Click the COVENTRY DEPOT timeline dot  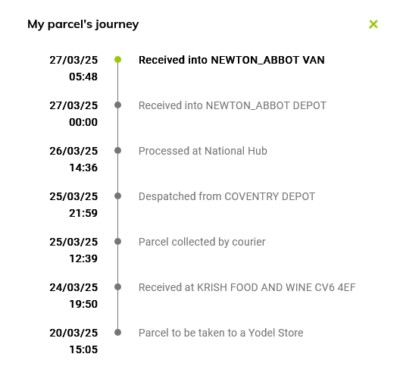point(118,196)
